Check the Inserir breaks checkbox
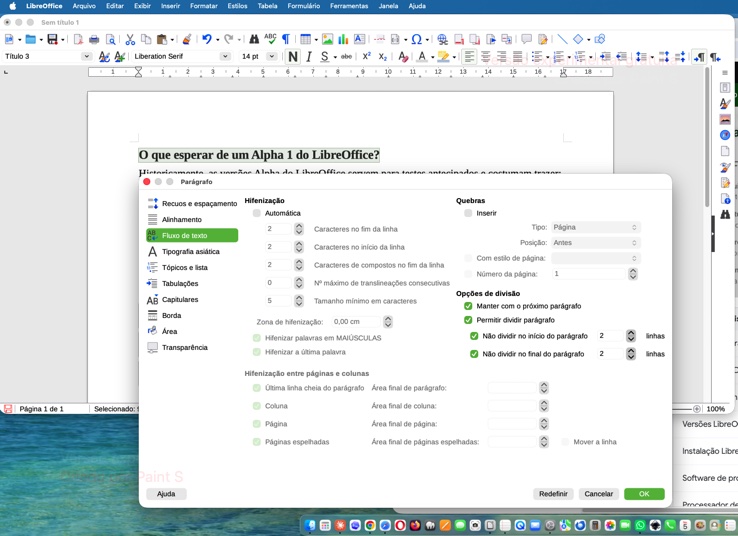 click(468, 213)
